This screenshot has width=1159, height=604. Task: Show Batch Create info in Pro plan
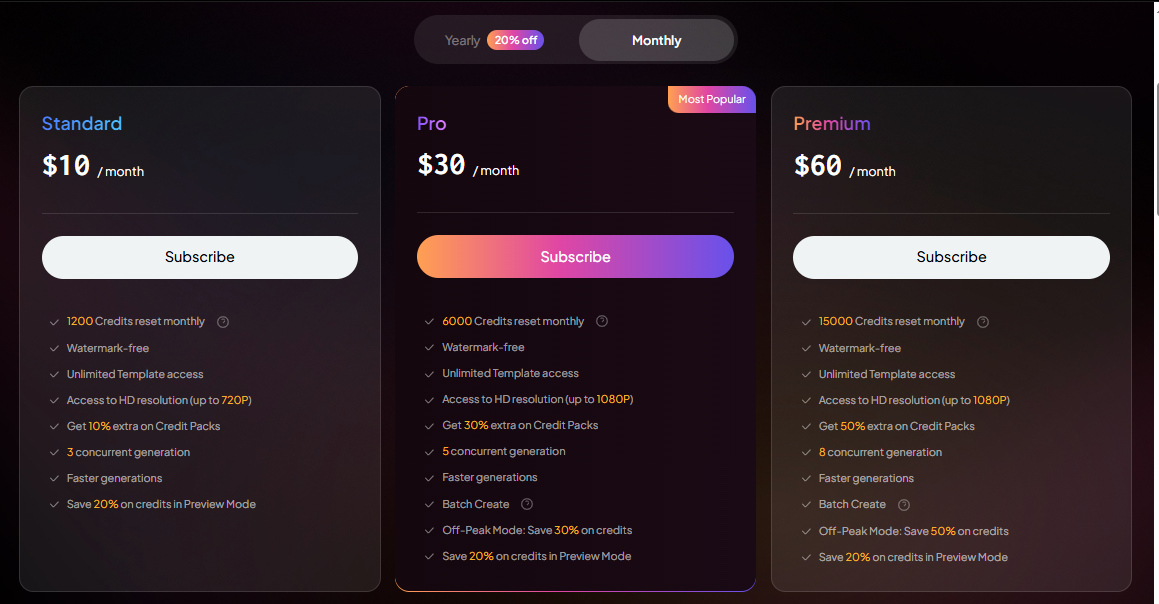click(x=527, y=504)
